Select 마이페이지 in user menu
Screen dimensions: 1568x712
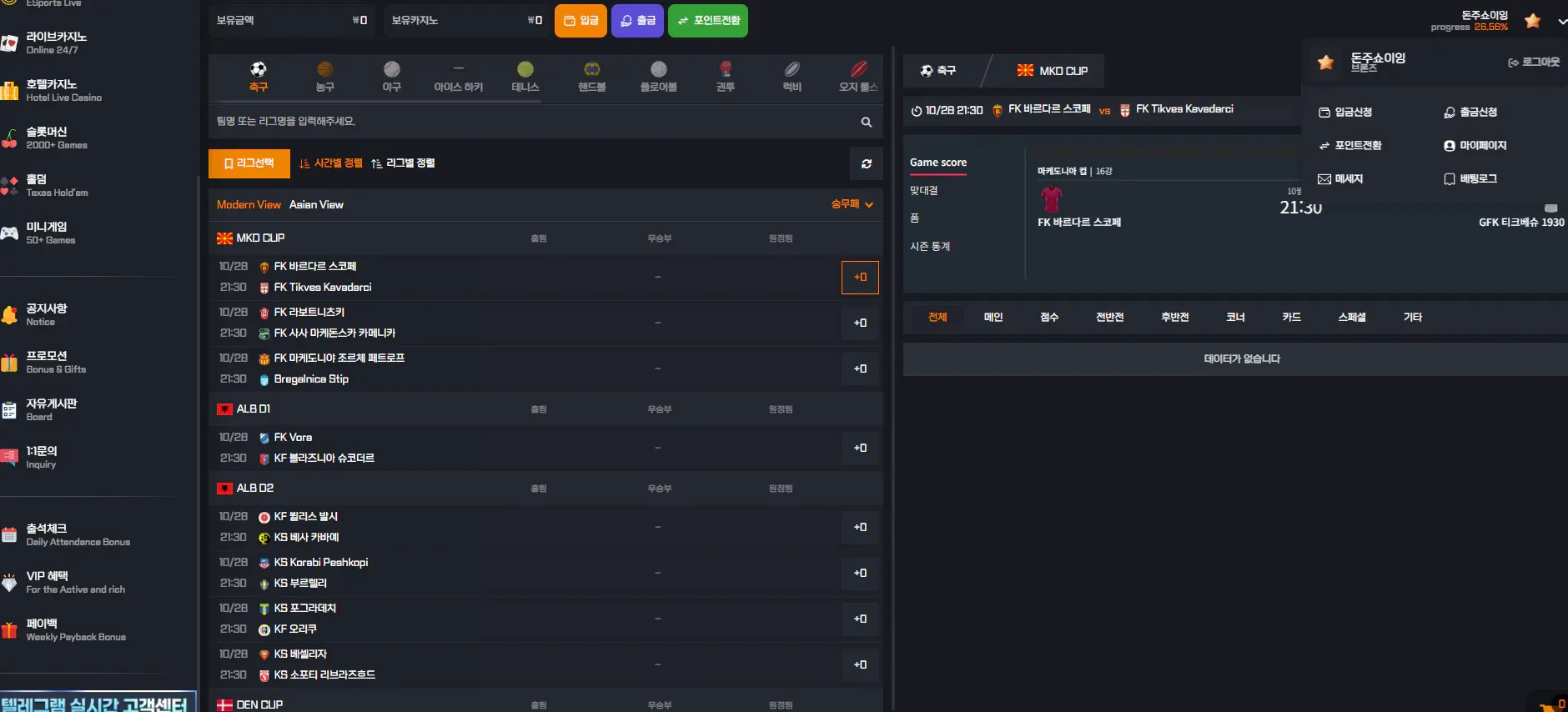[x=1475, y=146]
